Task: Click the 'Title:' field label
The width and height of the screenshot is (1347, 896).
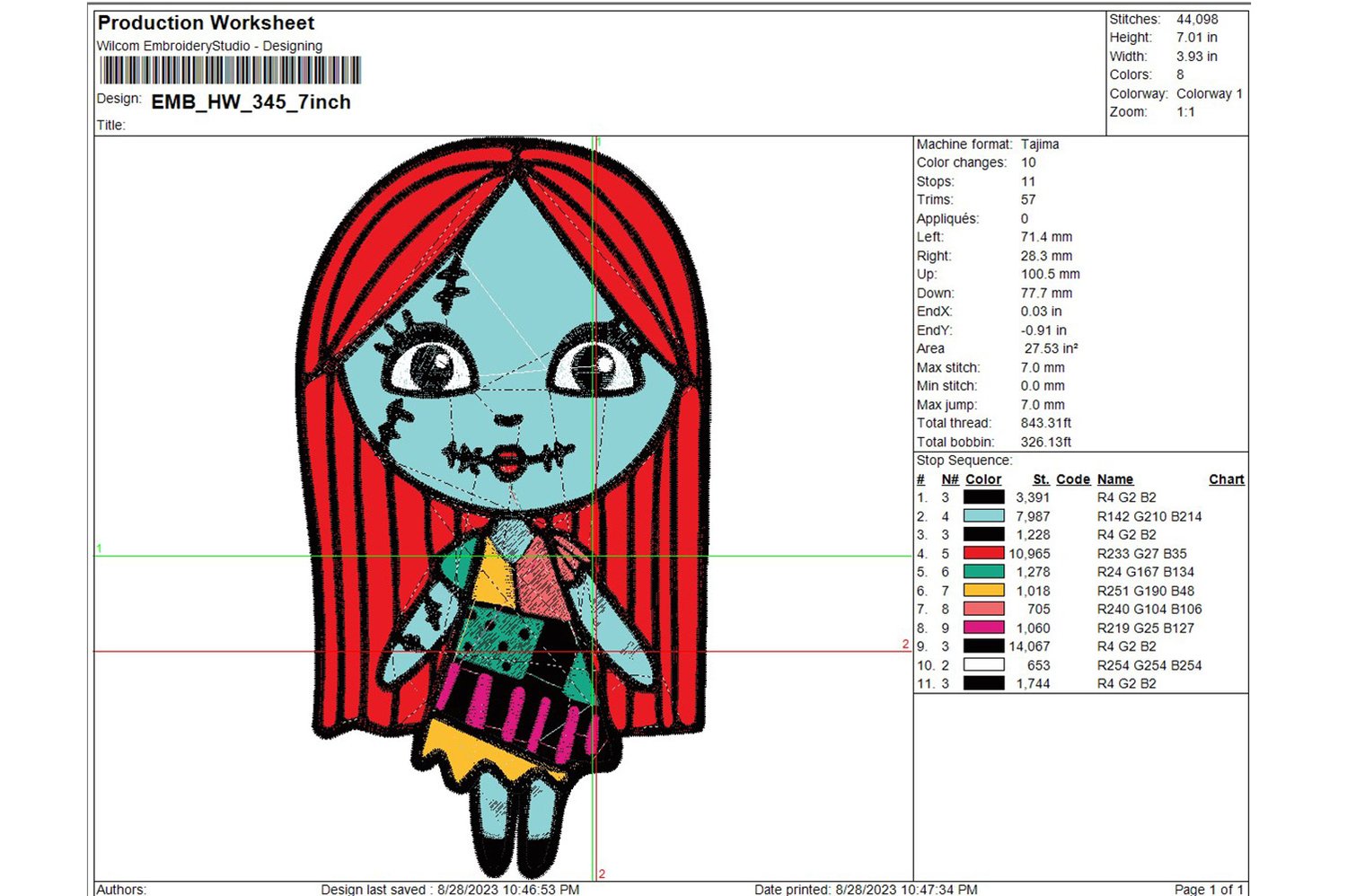Action: pyautogui.click(x=111, y=125)
